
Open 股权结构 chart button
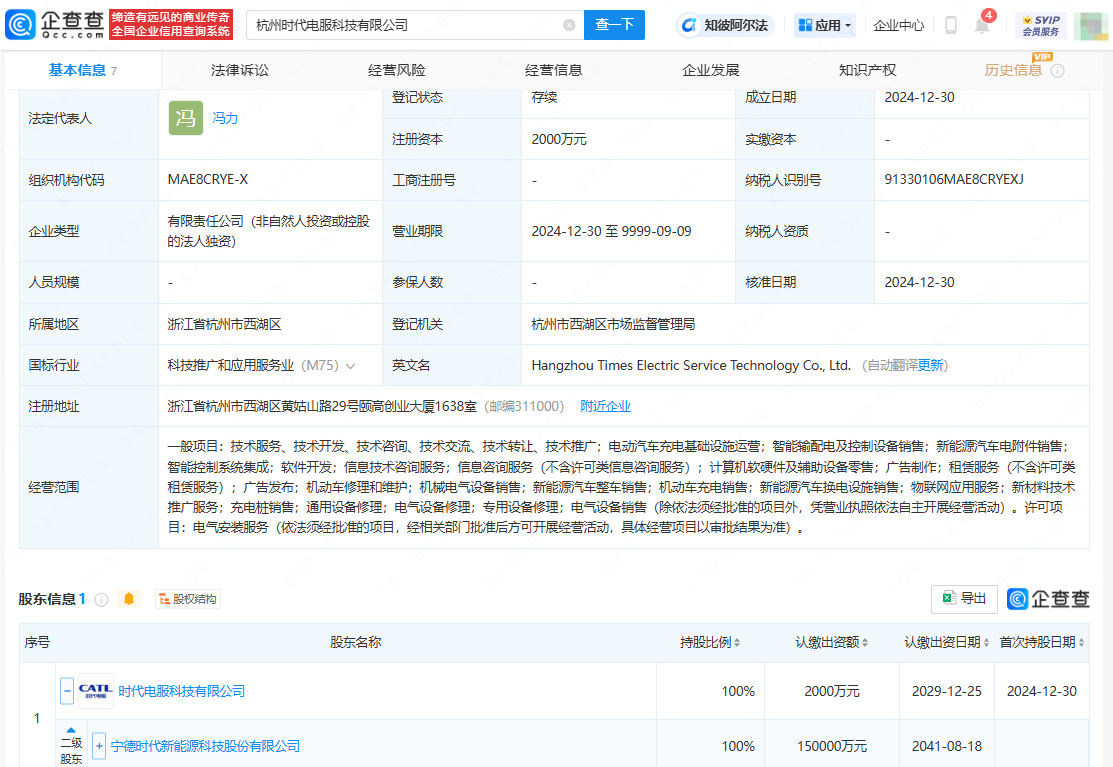click(188, 600)
